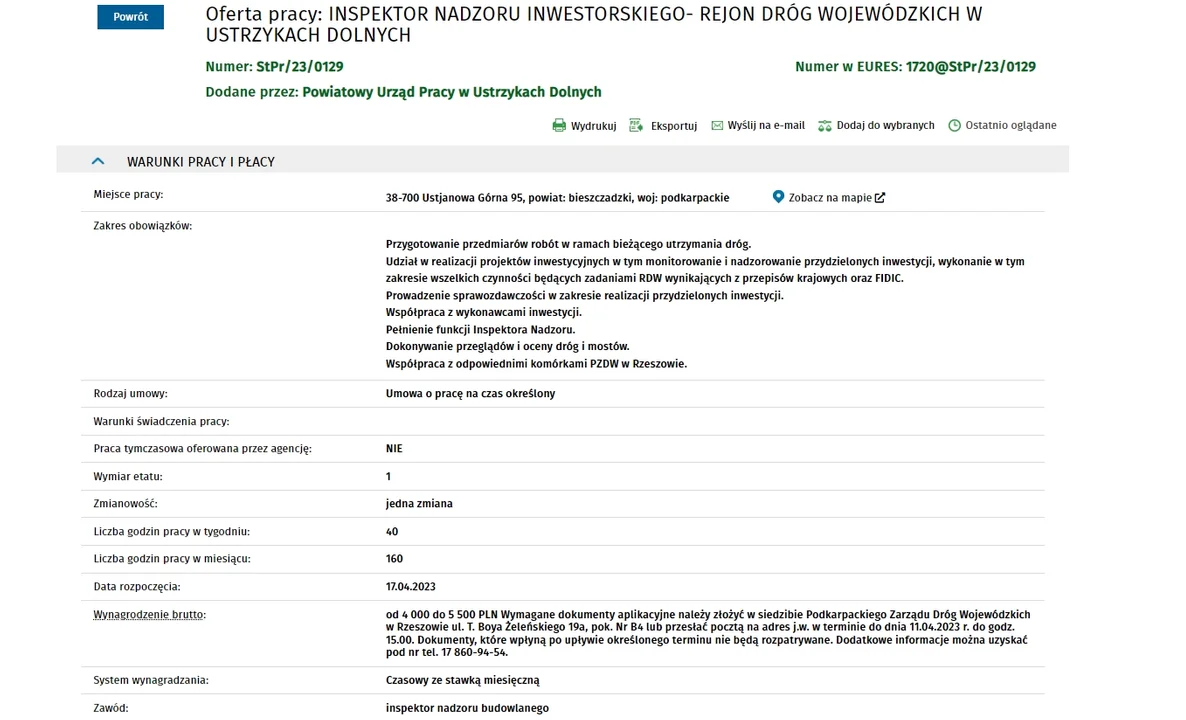The width and height of the screenshot is (1186, 720).
Task: Click the envelope icon for e-mail sending
Action: (x=717, y=126)
